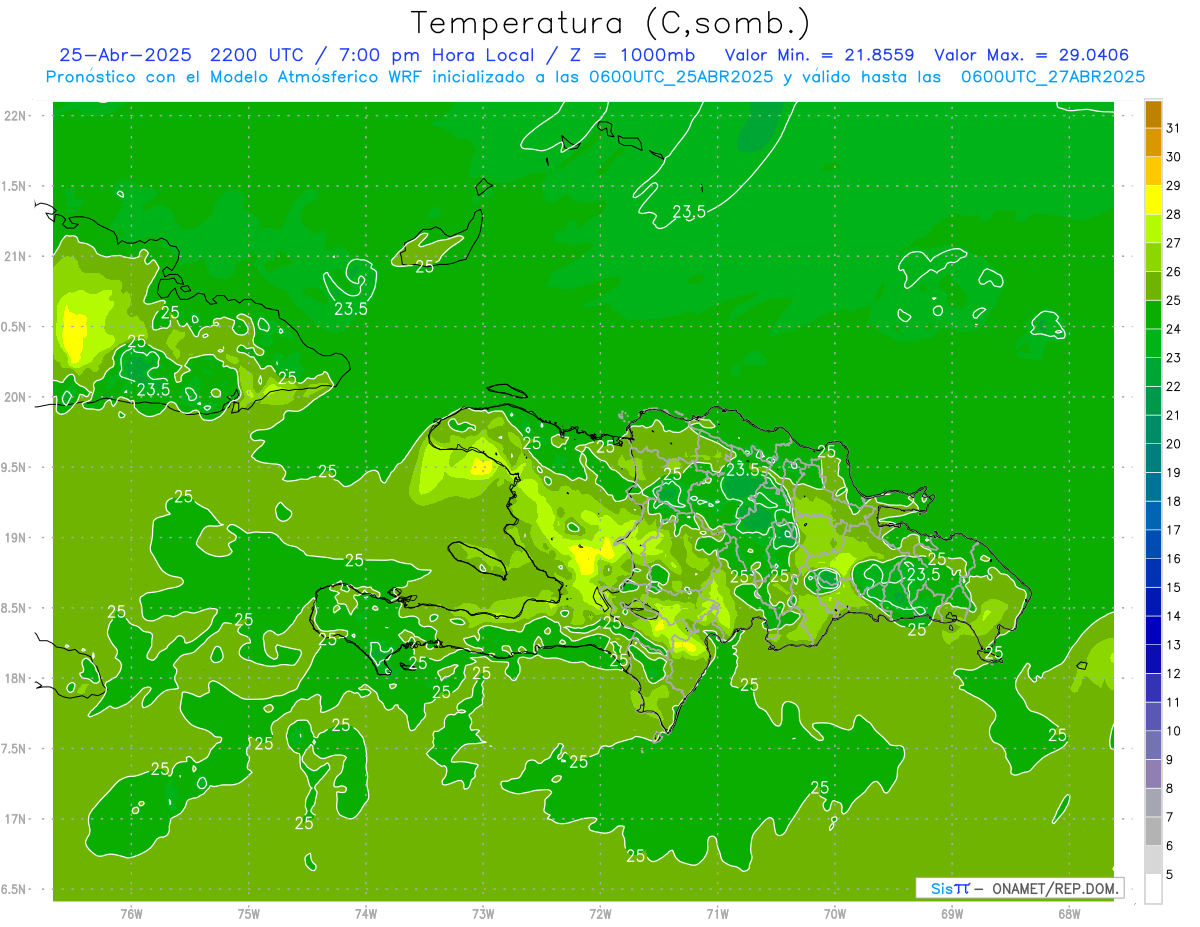Click the longitude axis label '74W'
This screenshot has width=1200, height=927.
click(x=366, y=914)
